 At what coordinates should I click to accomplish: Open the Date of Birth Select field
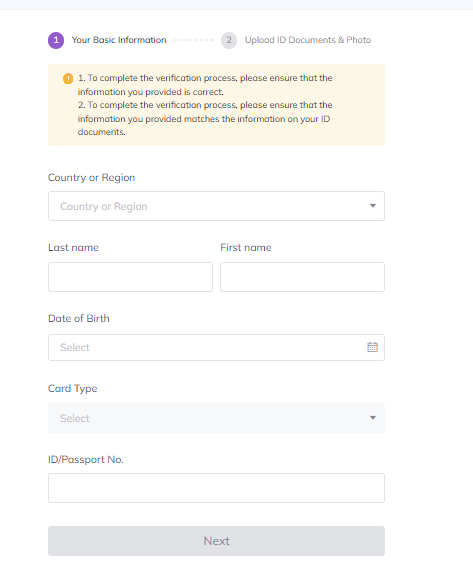pos(216,347)
